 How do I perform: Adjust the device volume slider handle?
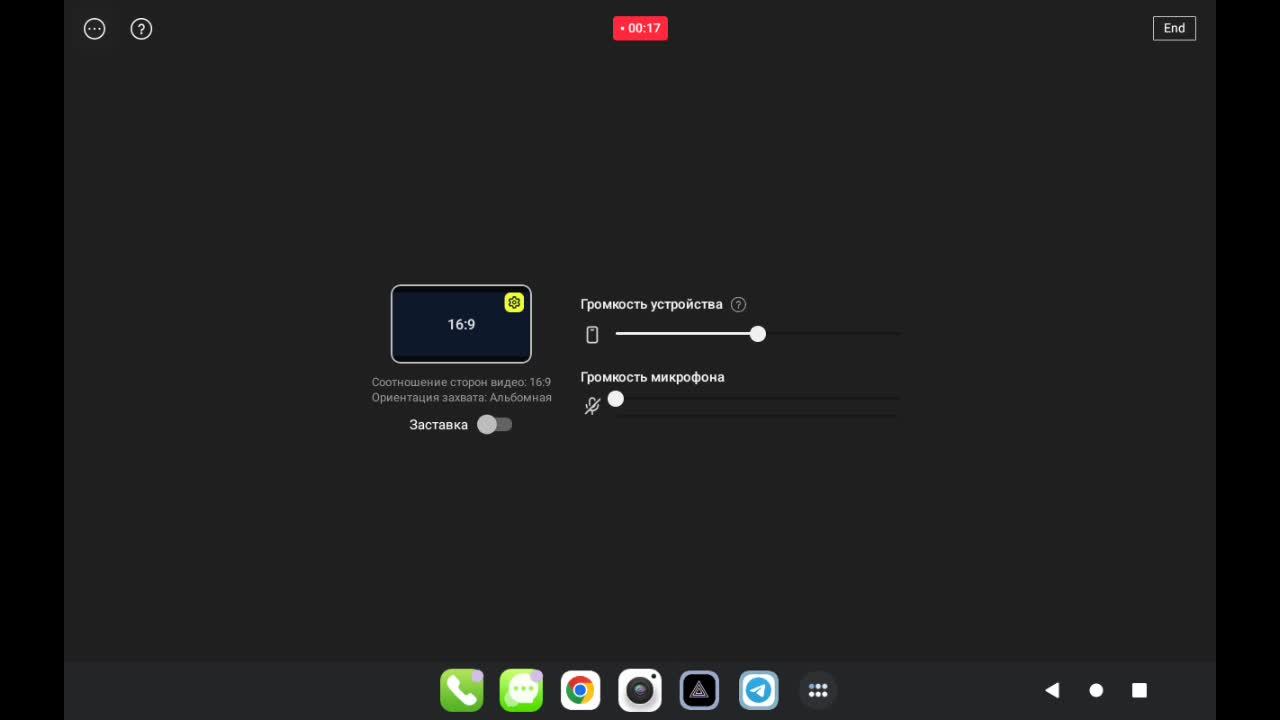[x=758, y=333]
